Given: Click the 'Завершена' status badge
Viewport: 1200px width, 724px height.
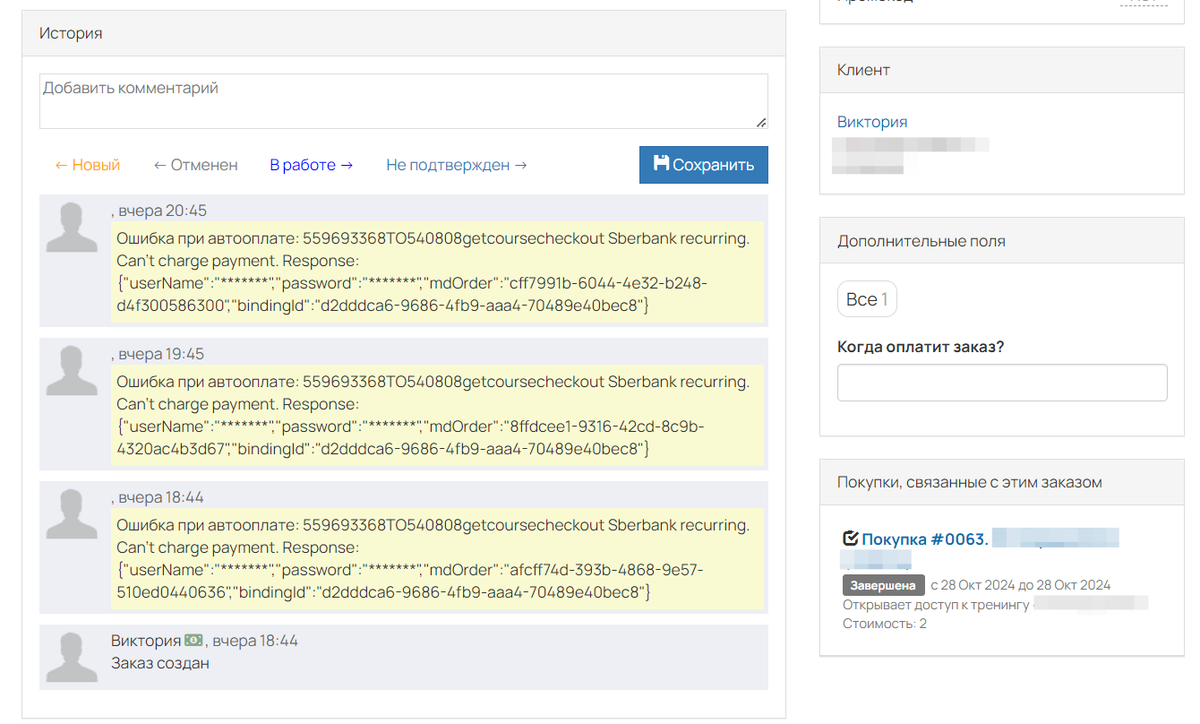Looking at the screenshot, I should pyautogui.click(x=883, y=585).
